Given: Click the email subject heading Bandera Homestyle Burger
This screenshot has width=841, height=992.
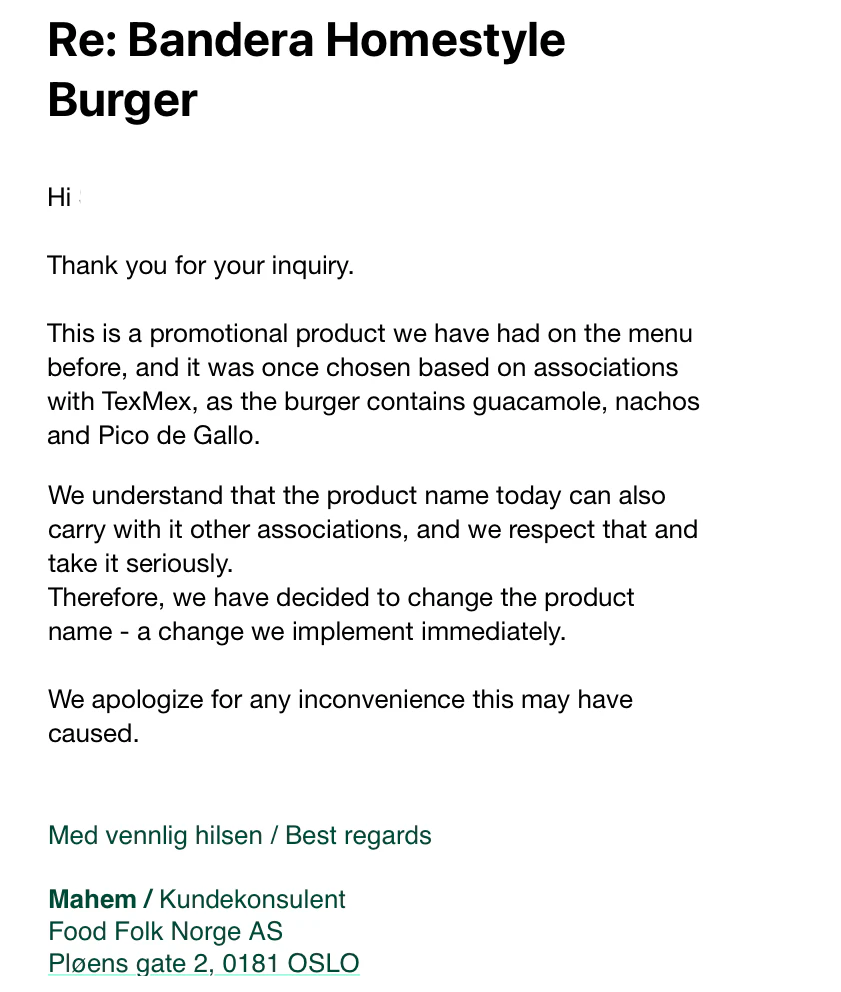Looking at the screenshot, I should (306, 70).
